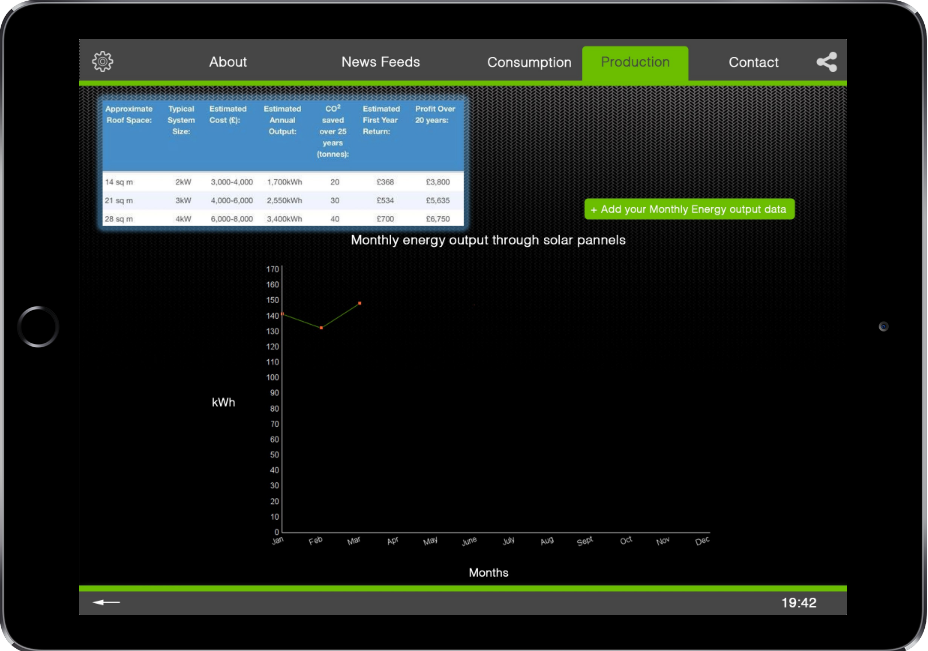Go to the Consumption tab
The height and width of the screenshot is (651, 928).
[x=529, y=62]
